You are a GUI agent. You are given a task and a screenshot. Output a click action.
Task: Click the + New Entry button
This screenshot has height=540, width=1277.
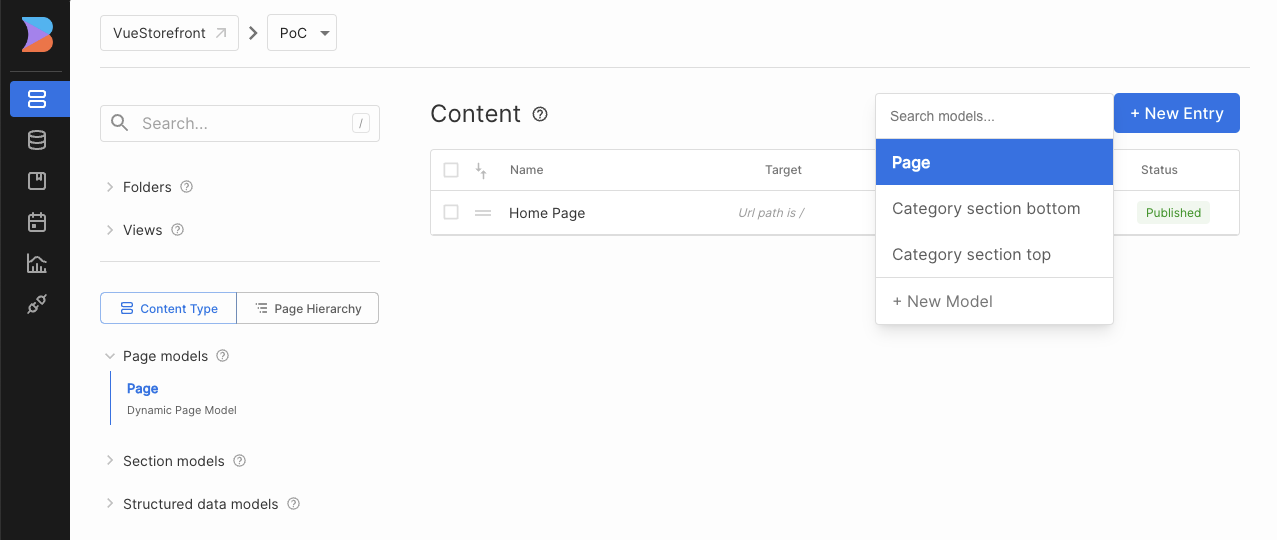point(1177,113)
